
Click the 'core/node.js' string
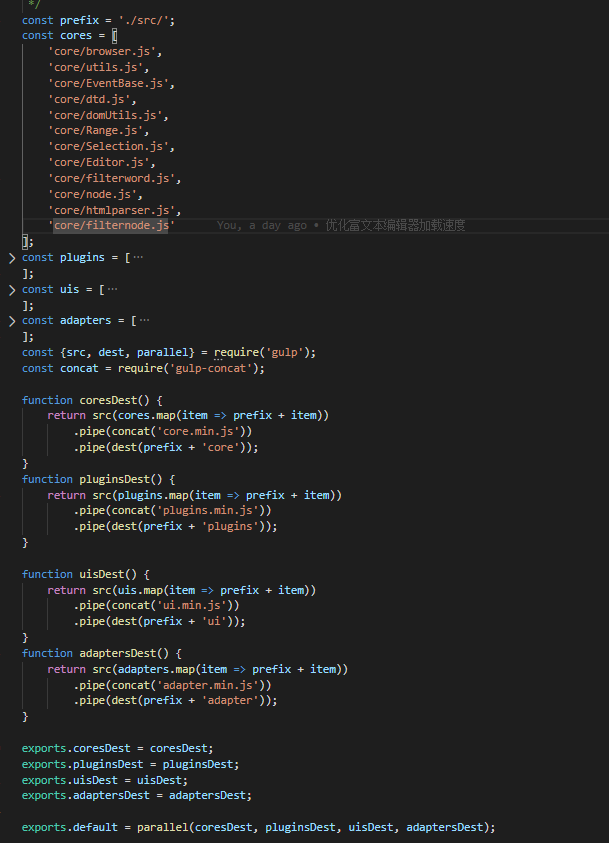pyautogui.click(x=92, y=195)
